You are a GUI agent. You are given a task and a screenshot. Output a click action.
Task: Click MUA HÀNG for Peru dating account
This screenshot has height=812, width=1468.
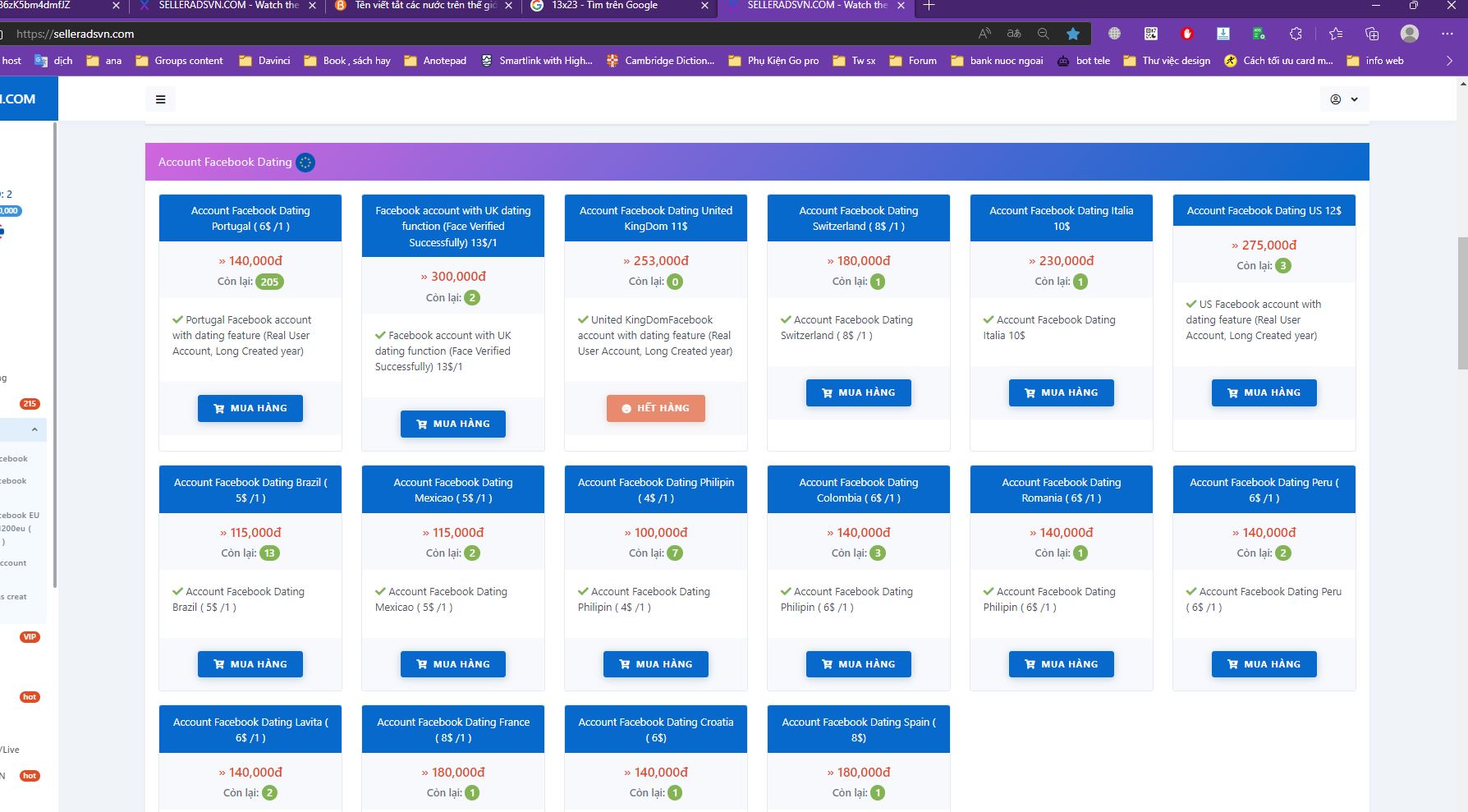tap(1264, 664)
